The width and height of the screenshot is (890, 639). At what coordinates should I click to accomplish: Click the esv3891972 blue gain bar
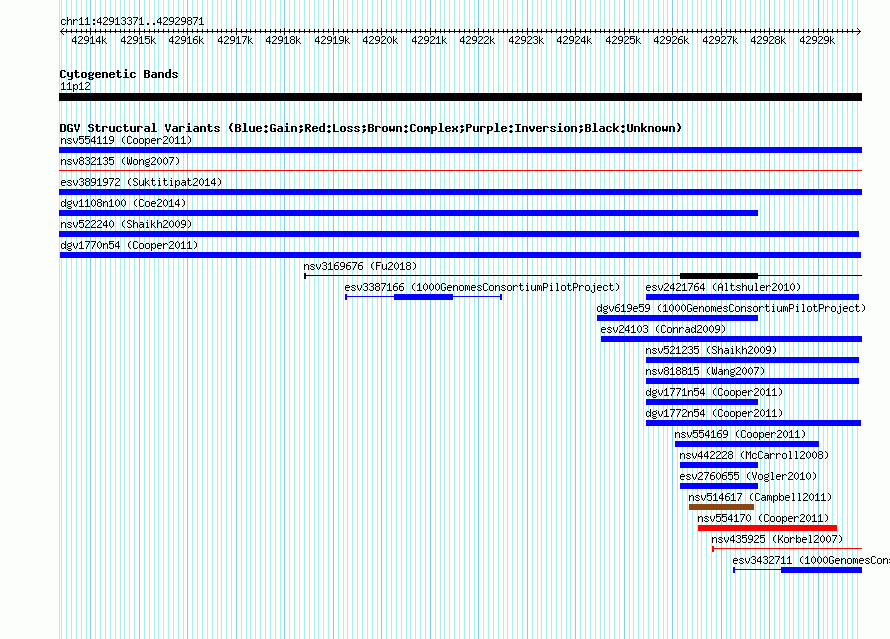pyautogui.click(x=460, y=192)
